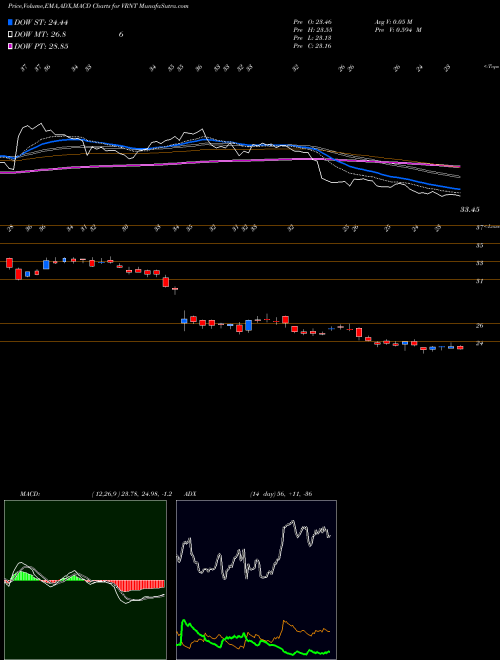
Task: Select the 'DOW PT: 28.85' legend label
Action: pyautogui.click(x=41, y=46)
